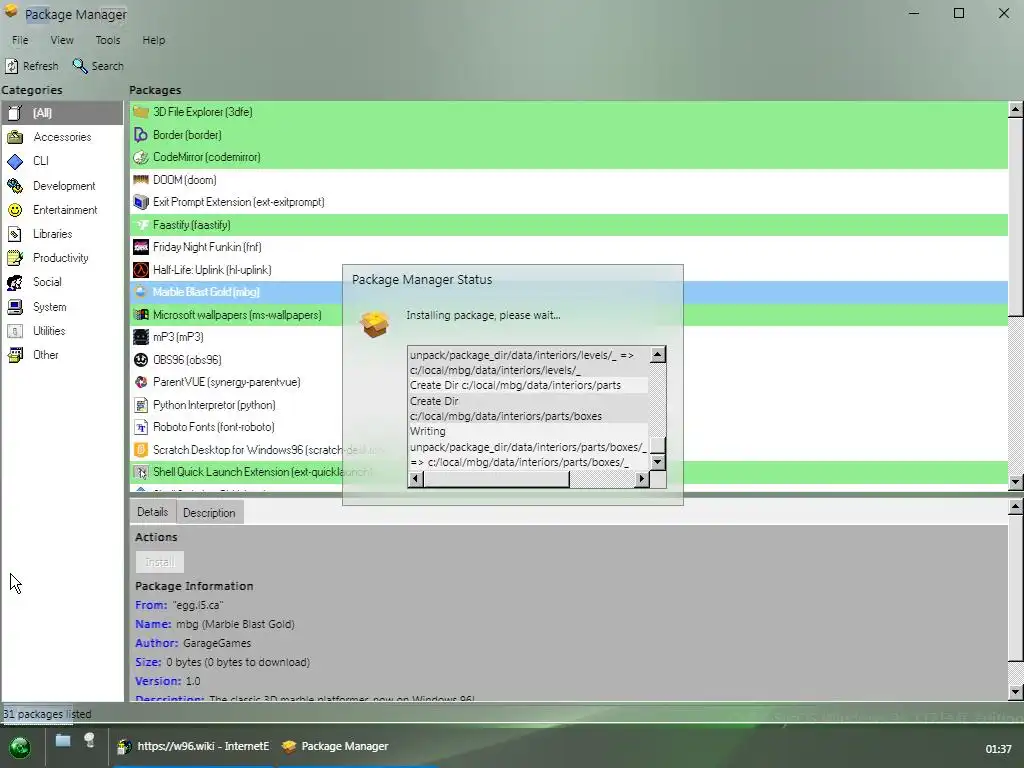Image resolution: width=1024 pixels, height=768 pixels.
Task: Click the Refresh toolbar icon
Action: [12, 66]
